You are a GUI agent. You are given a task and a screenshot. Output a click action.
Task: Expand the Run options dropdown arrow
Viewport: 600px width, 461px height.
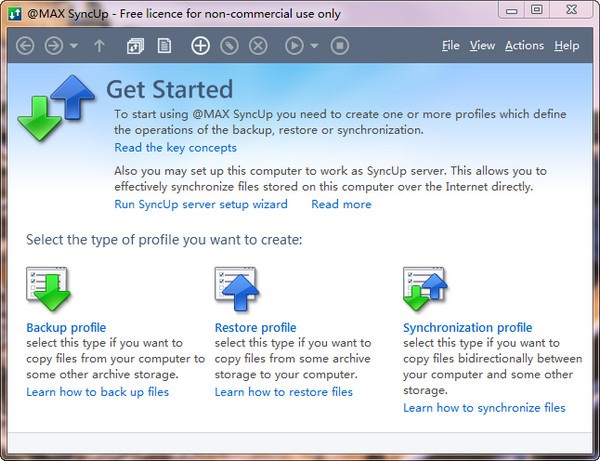314,46
